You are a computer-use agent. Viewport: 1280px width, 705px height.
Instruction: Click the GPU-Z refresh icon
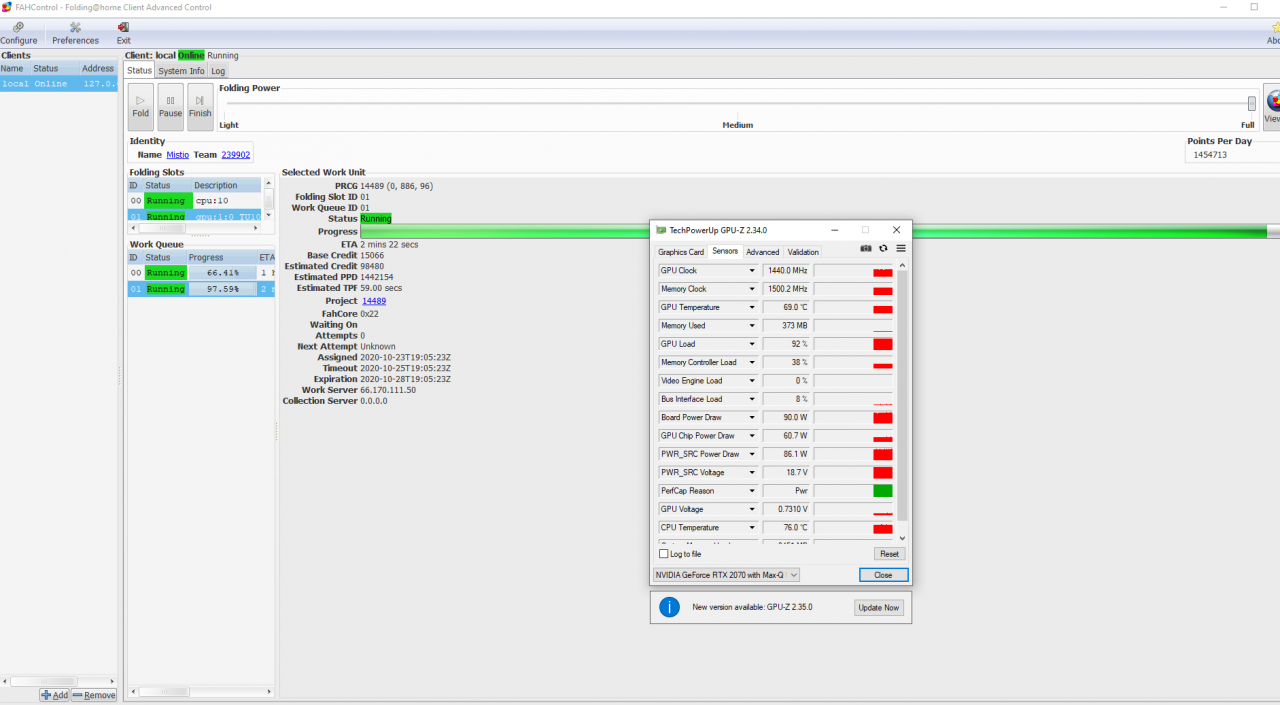(x=883, y=248)
